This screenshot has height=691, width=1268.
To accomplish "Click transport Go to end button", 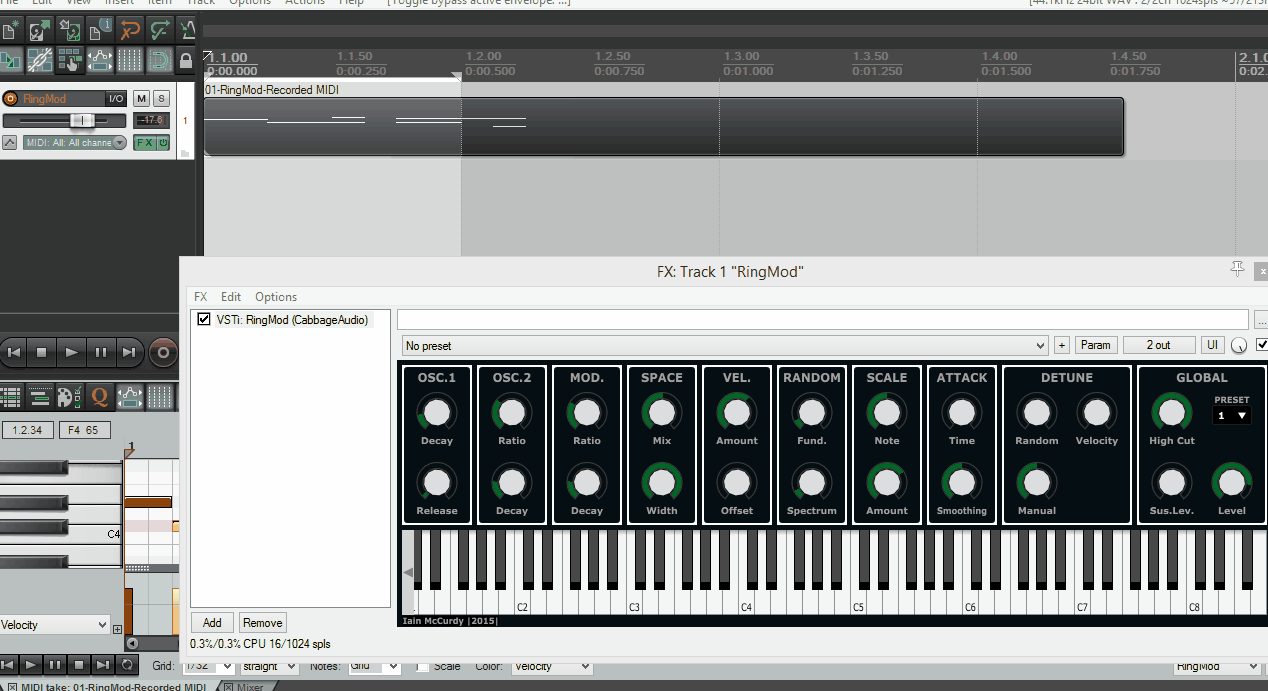I will click(129, 352).
